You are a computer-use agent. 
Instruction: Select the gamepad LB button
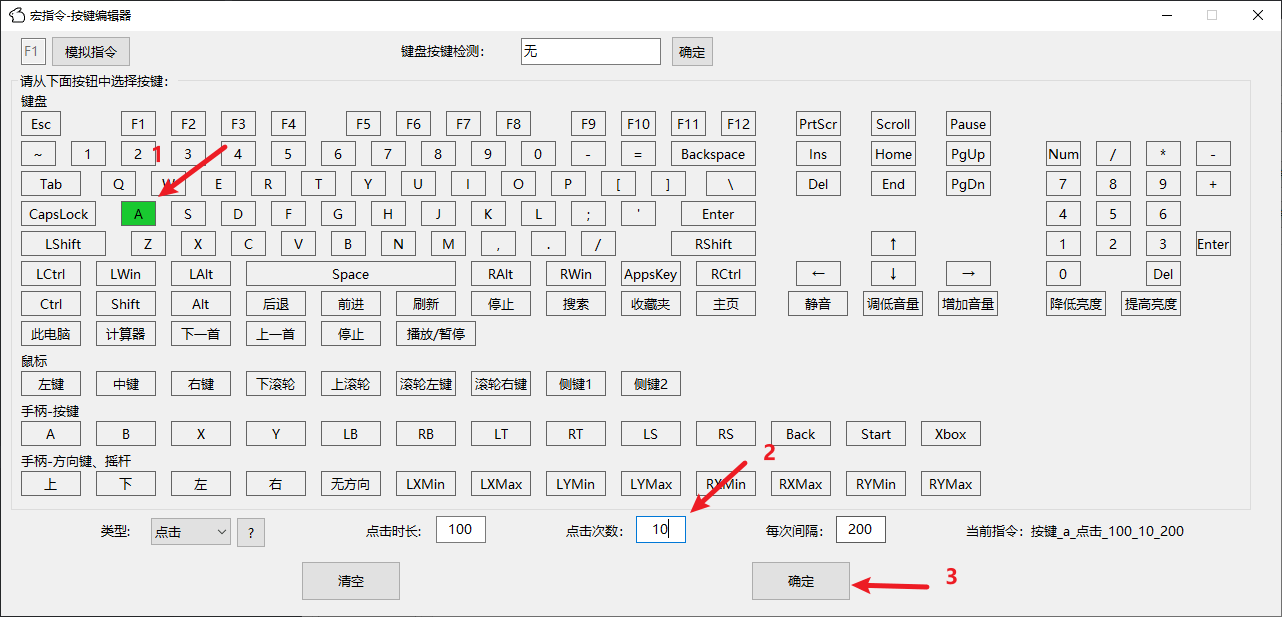coord(351,434)
